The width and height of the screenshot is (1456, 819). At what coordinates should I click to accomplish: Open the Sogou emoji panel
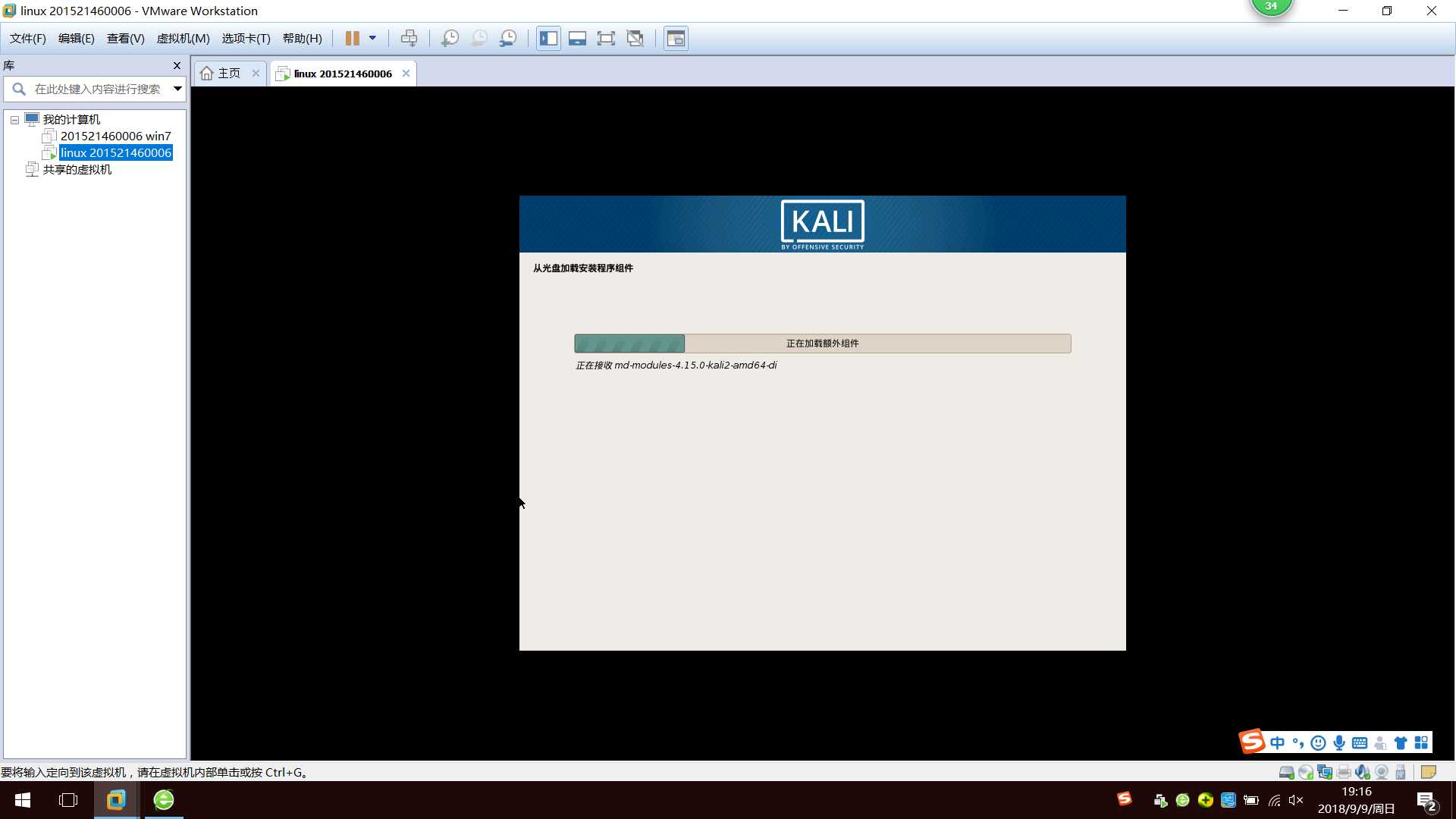click(1319, 743)
